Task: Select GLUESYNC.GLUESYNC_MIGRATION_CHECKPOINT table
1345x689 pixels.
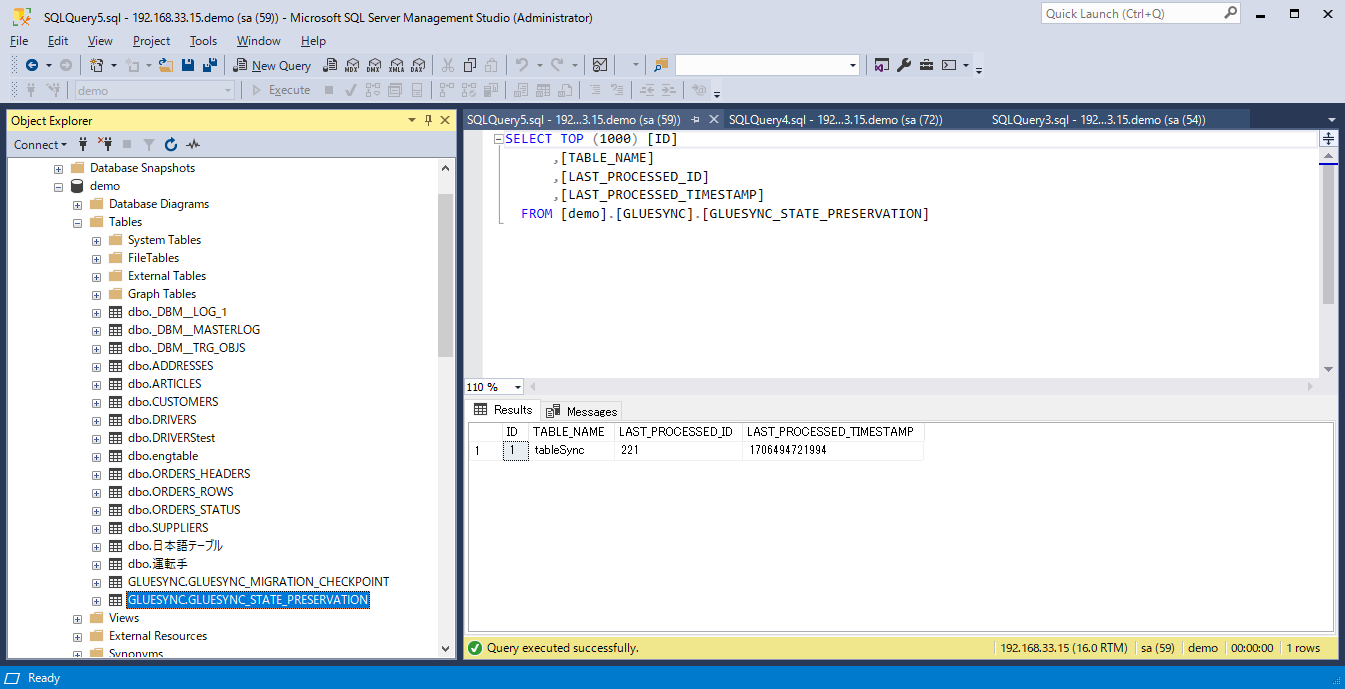Action: [258, 582]
